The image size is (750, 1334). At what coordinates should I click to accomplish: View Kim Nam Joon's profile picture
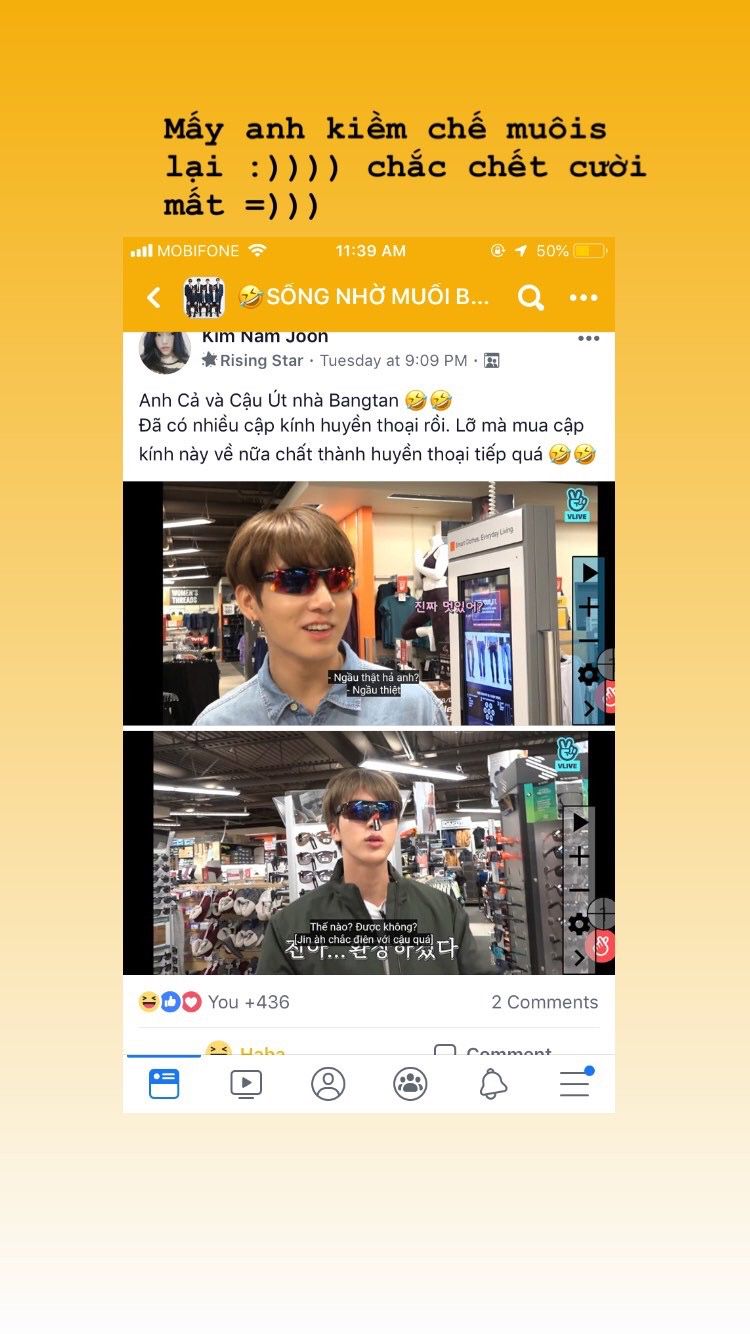pyautogui.click(x=165, y=350)
